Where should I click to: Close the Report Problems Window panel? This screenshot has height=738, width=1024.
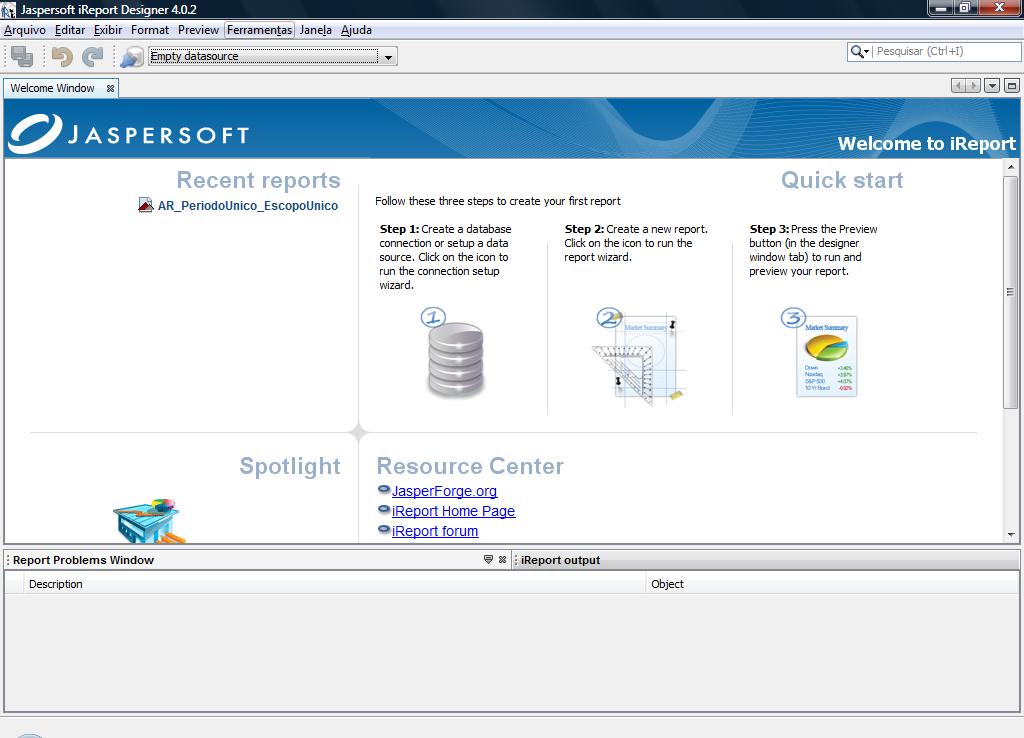pos(502,560)
